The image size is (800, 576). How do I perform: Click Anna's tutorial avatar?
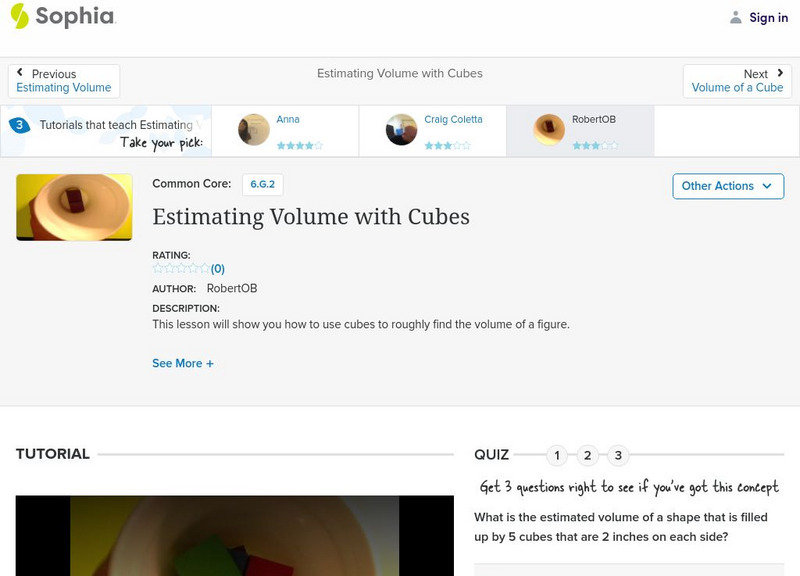tap(254, 130)
